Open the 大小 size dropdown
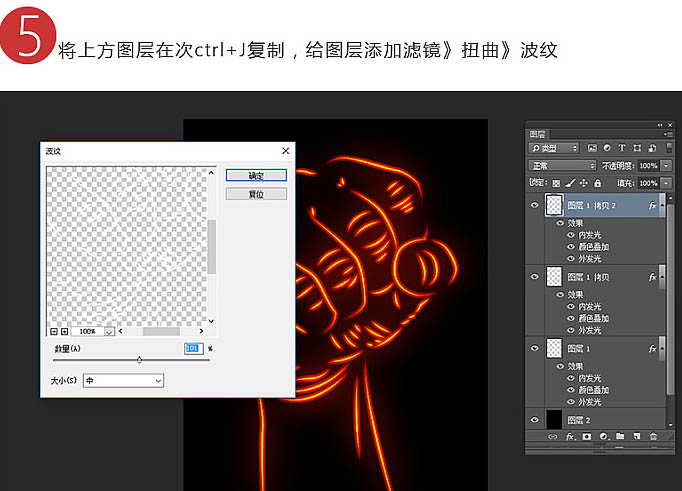 (123, 381)
